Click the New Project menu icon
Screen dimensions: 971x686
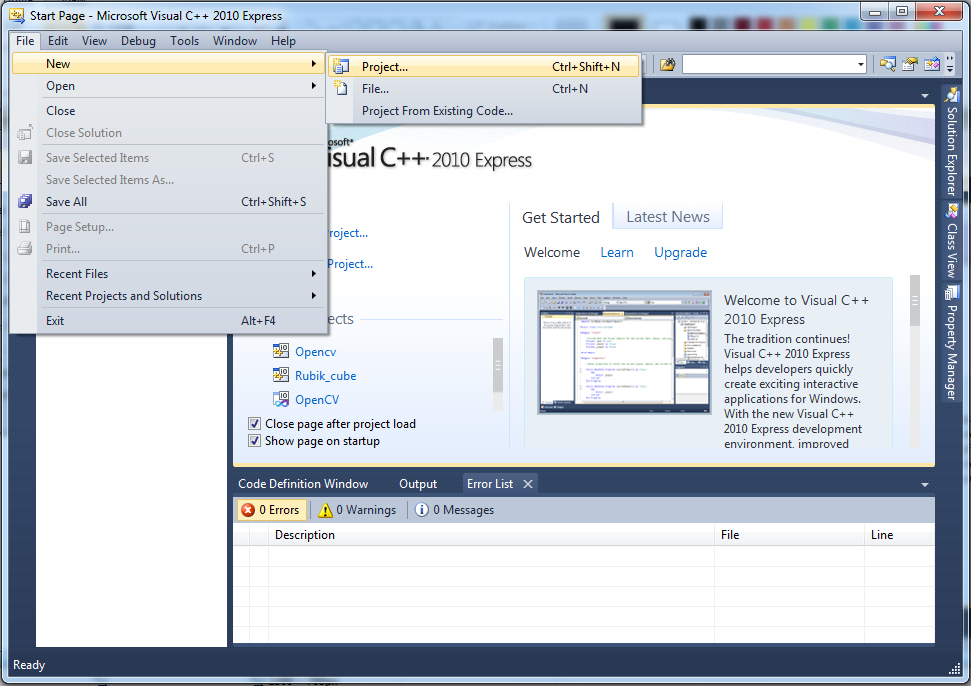341,66
